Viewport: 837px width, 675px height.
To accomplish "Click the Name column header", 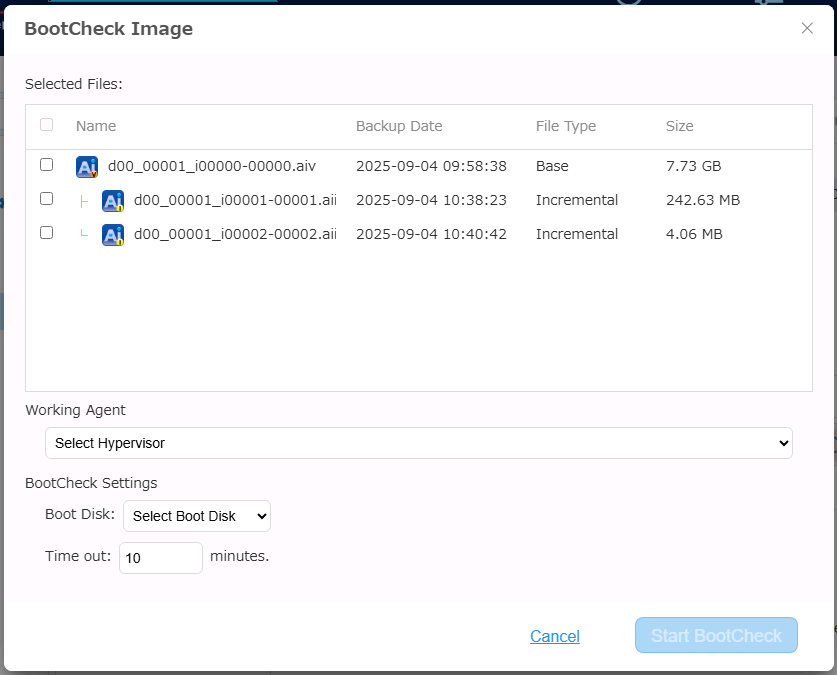I will point(96,126).
